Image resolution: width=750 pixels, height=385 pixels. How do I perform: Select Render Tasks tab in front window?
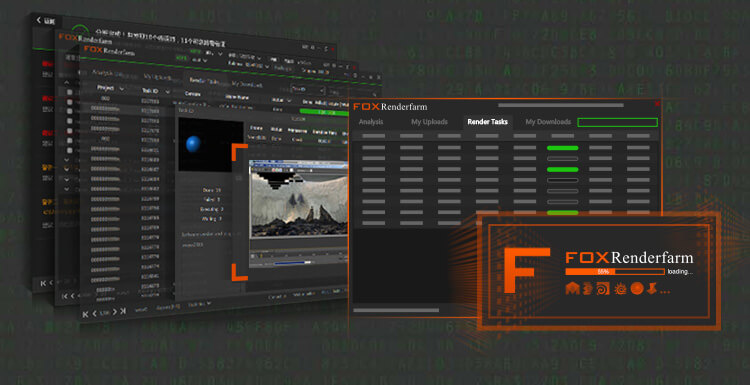tap(487, 122)
